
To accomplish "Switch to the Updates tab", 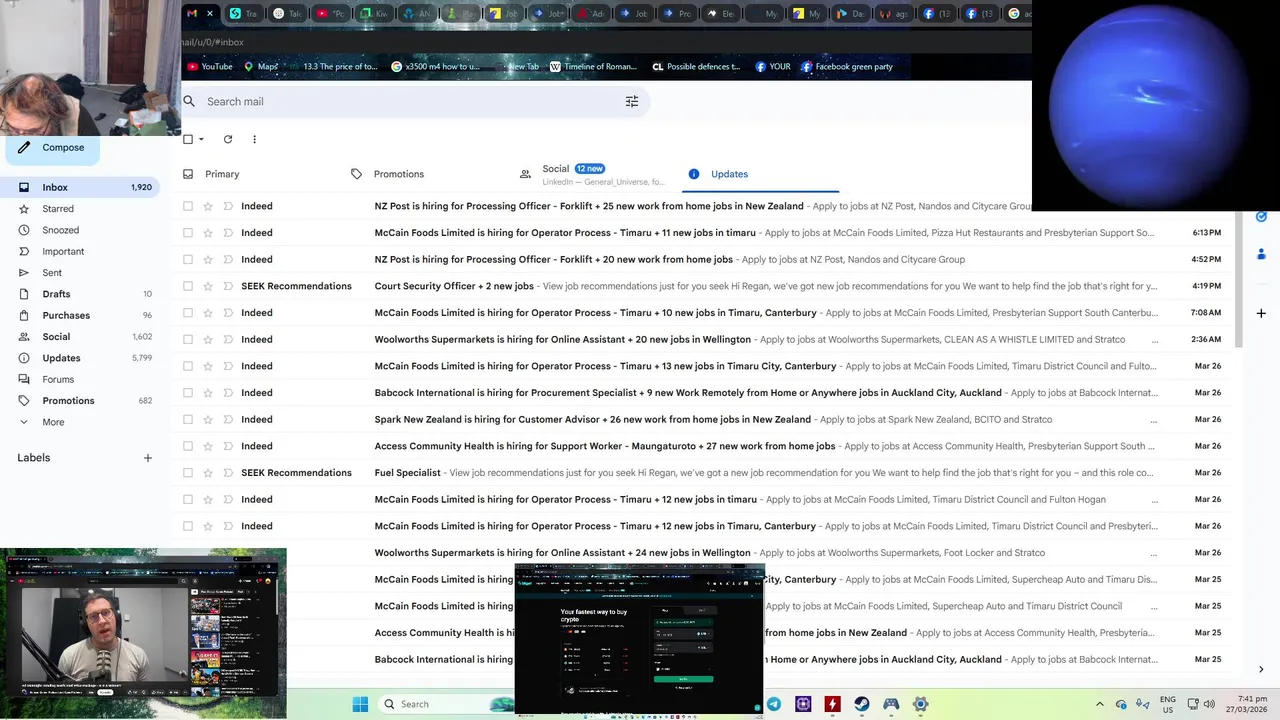I will pyautogui.click(x=760, y=174).
